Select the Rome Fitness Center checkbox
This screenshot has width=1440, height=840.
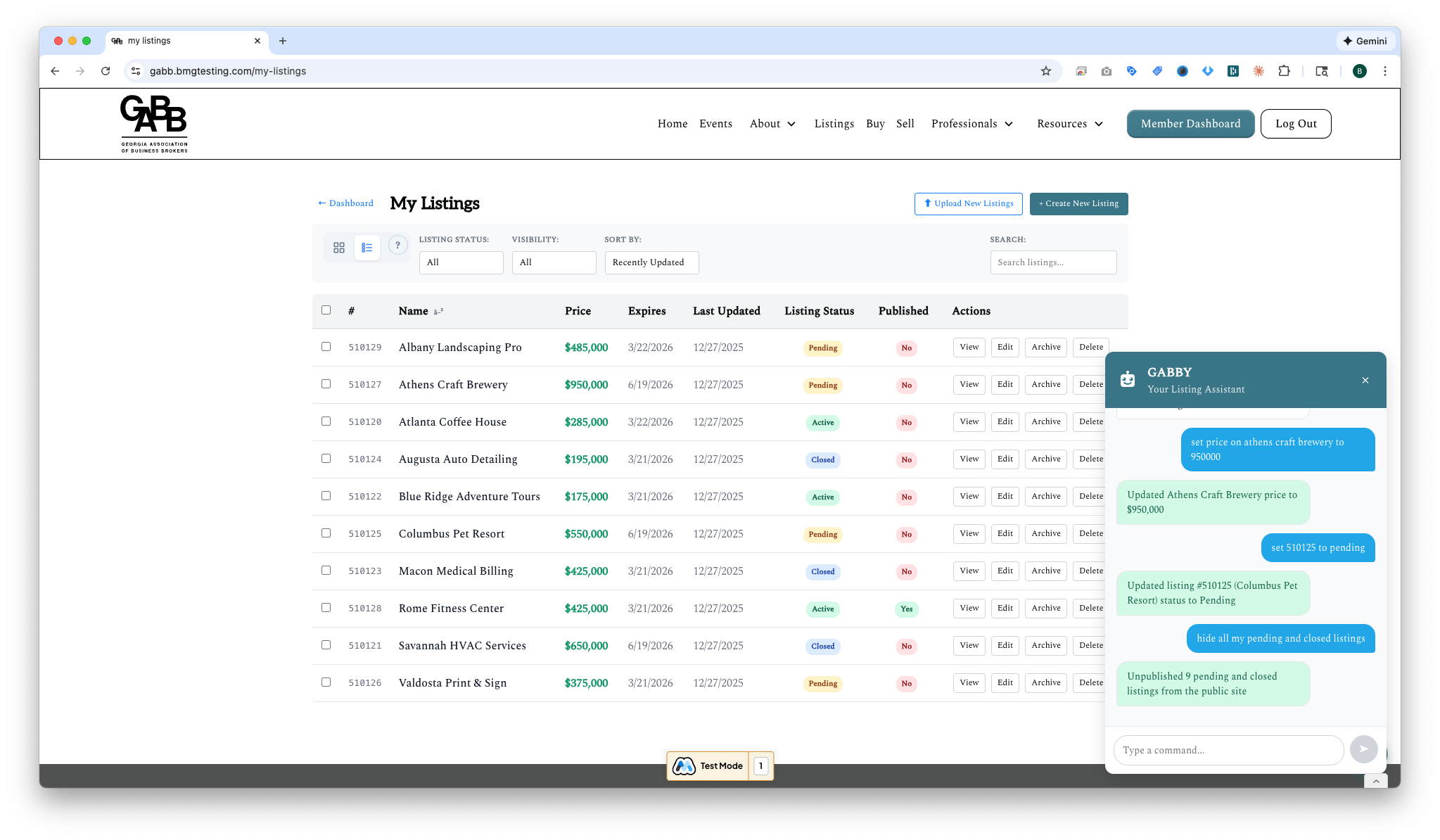(326, 608)
